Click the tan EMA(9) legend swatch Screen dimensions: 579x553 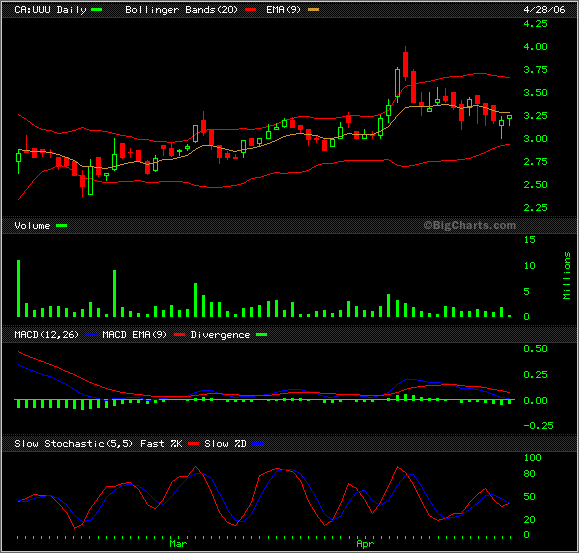(x=314, y=10)
